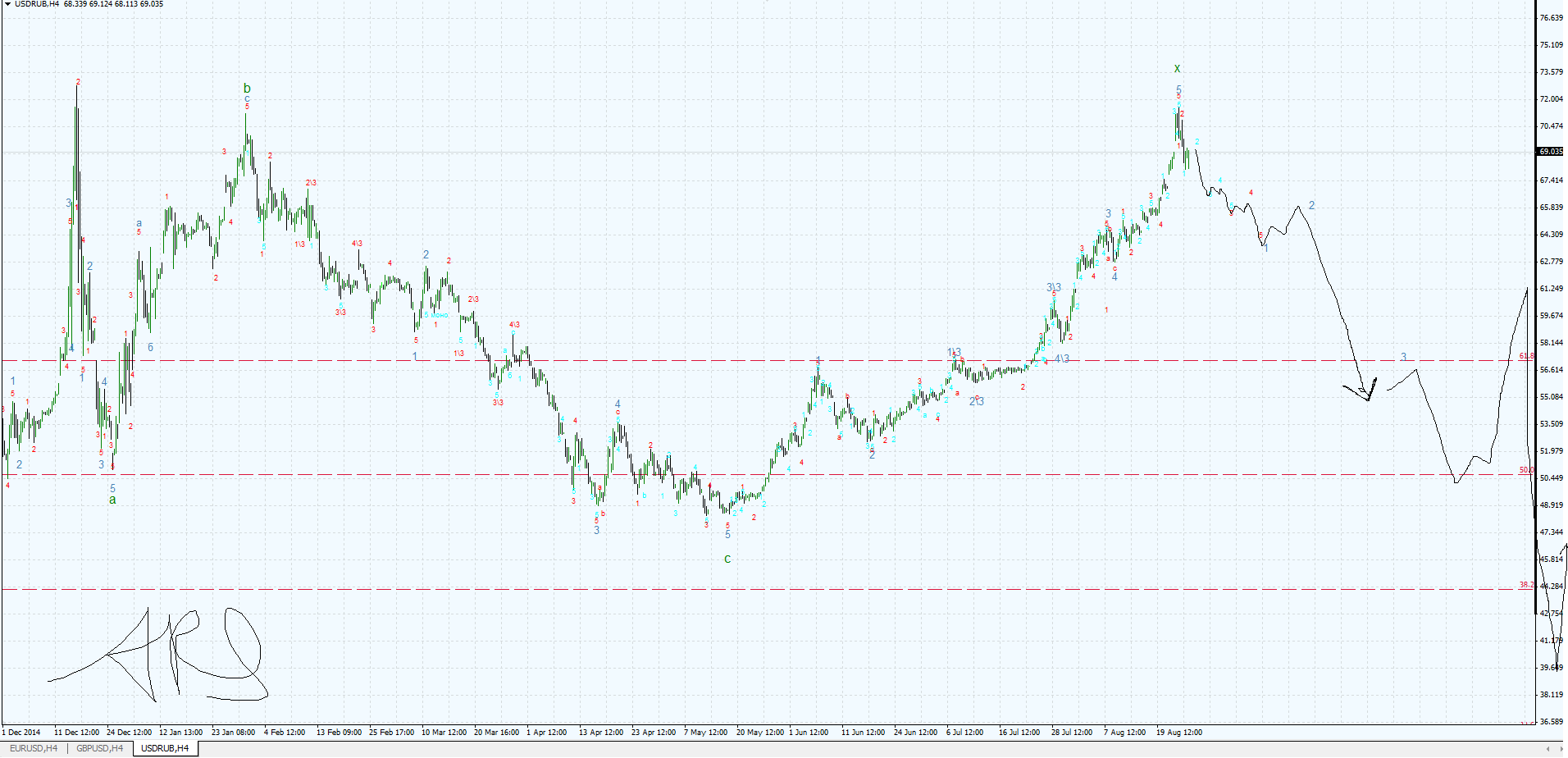Click the 19 Aug 12:00 time axis label
The height and width of the screenshot is (758, 1568).
pos(1179,732)
